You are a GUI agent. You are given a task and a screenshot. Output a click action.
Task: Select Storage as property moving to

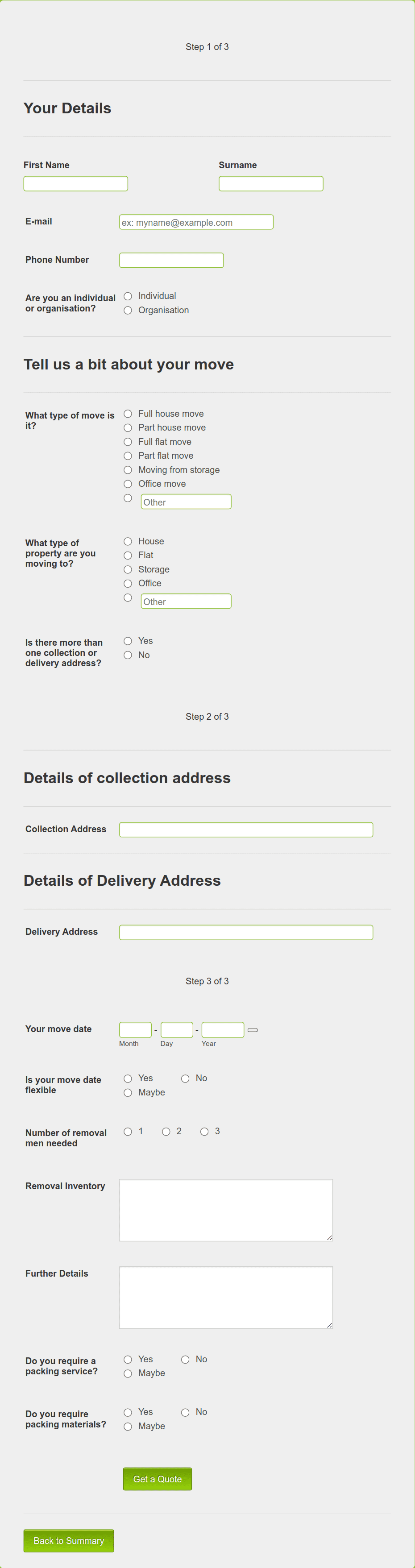tap(128, 569)
